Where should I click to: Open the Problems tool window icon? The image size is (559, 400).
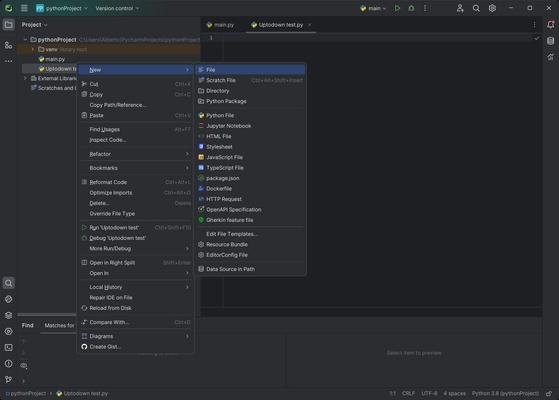click(x=9, y=363)
